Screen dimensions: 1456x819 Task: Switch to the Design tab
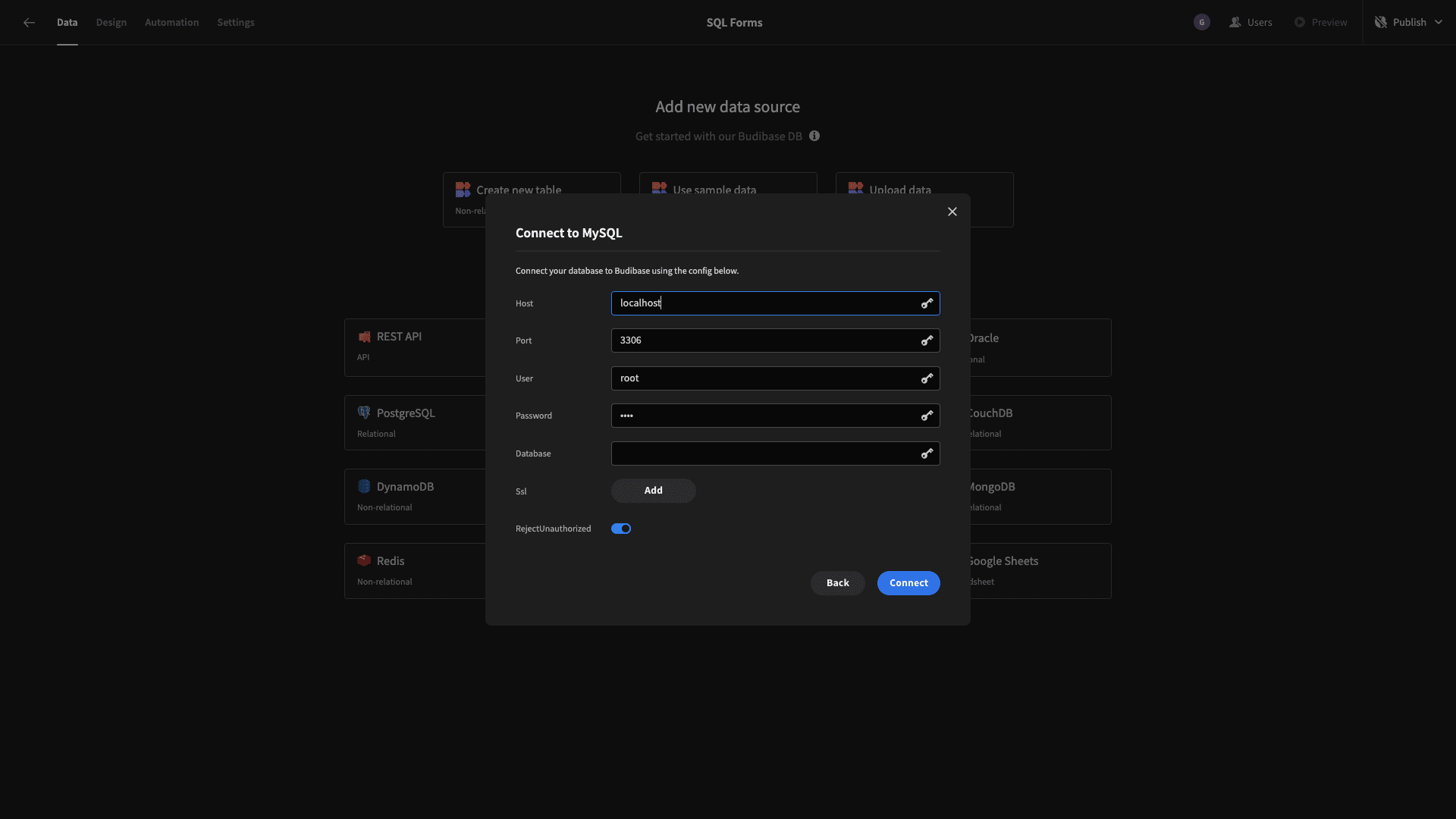111,22
